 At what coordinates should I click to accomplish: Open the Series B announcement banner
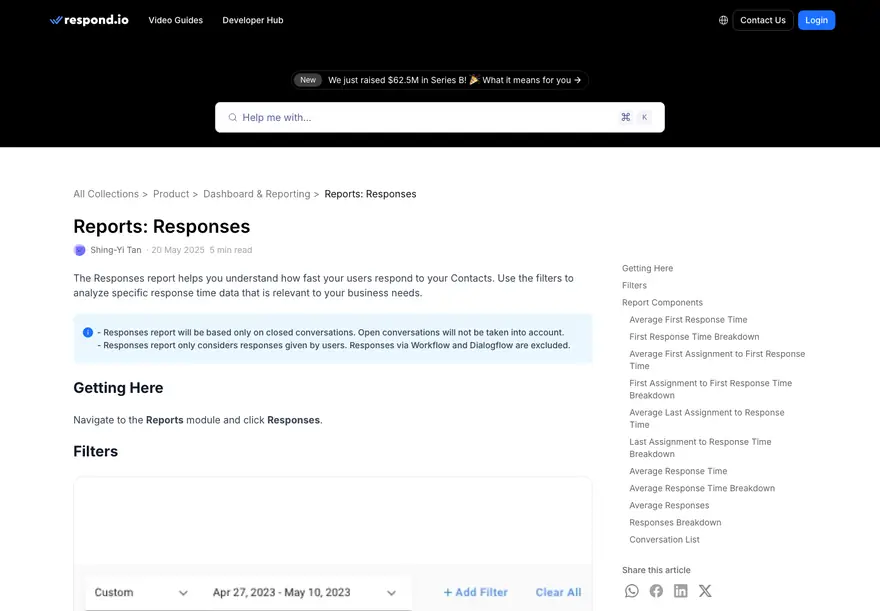[439, 80]
